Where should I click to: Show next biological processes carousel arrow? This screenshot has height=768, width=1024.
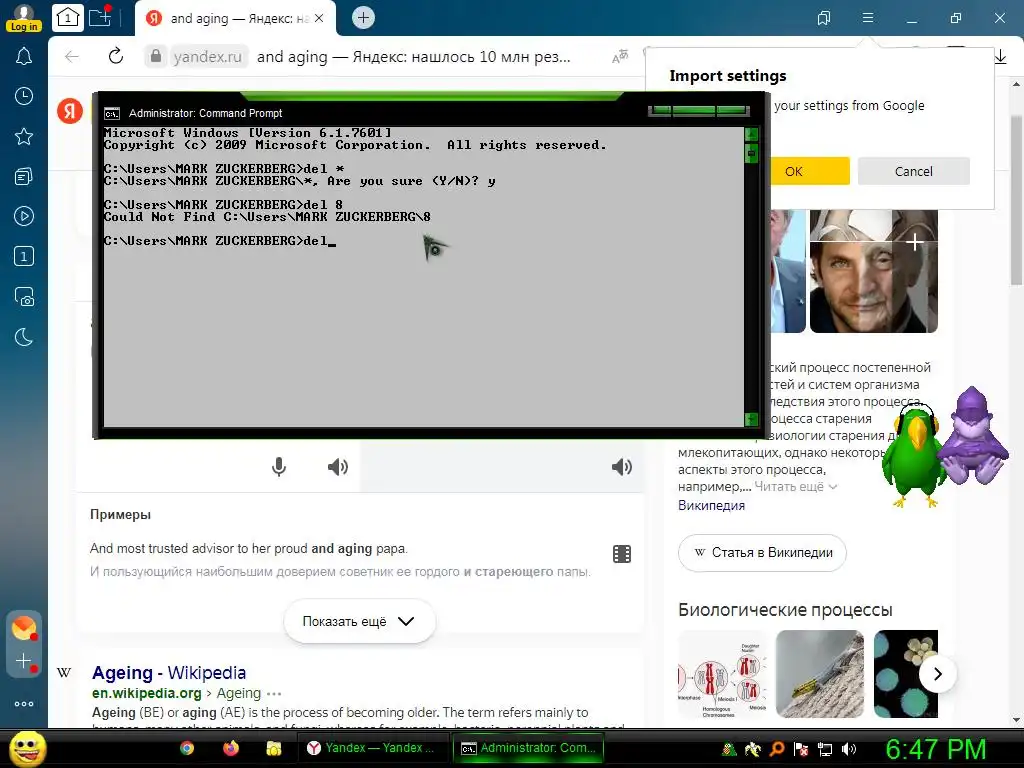coord(938,673)
